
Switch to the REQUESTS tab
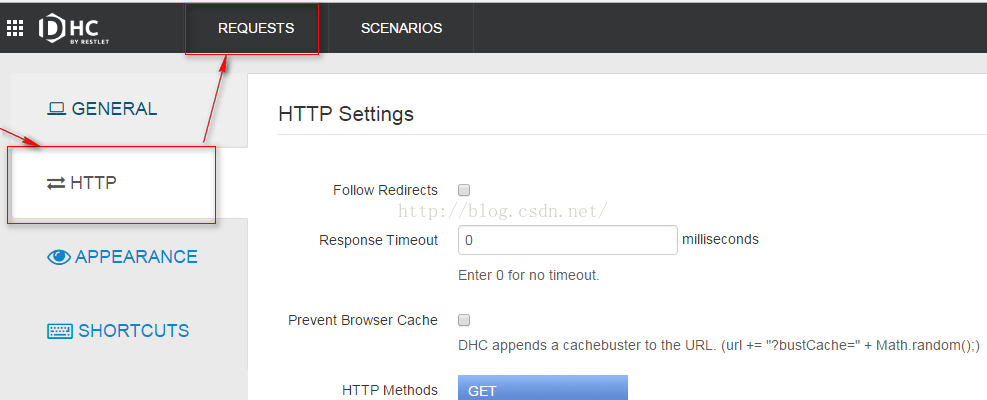(x=256, y=28)
